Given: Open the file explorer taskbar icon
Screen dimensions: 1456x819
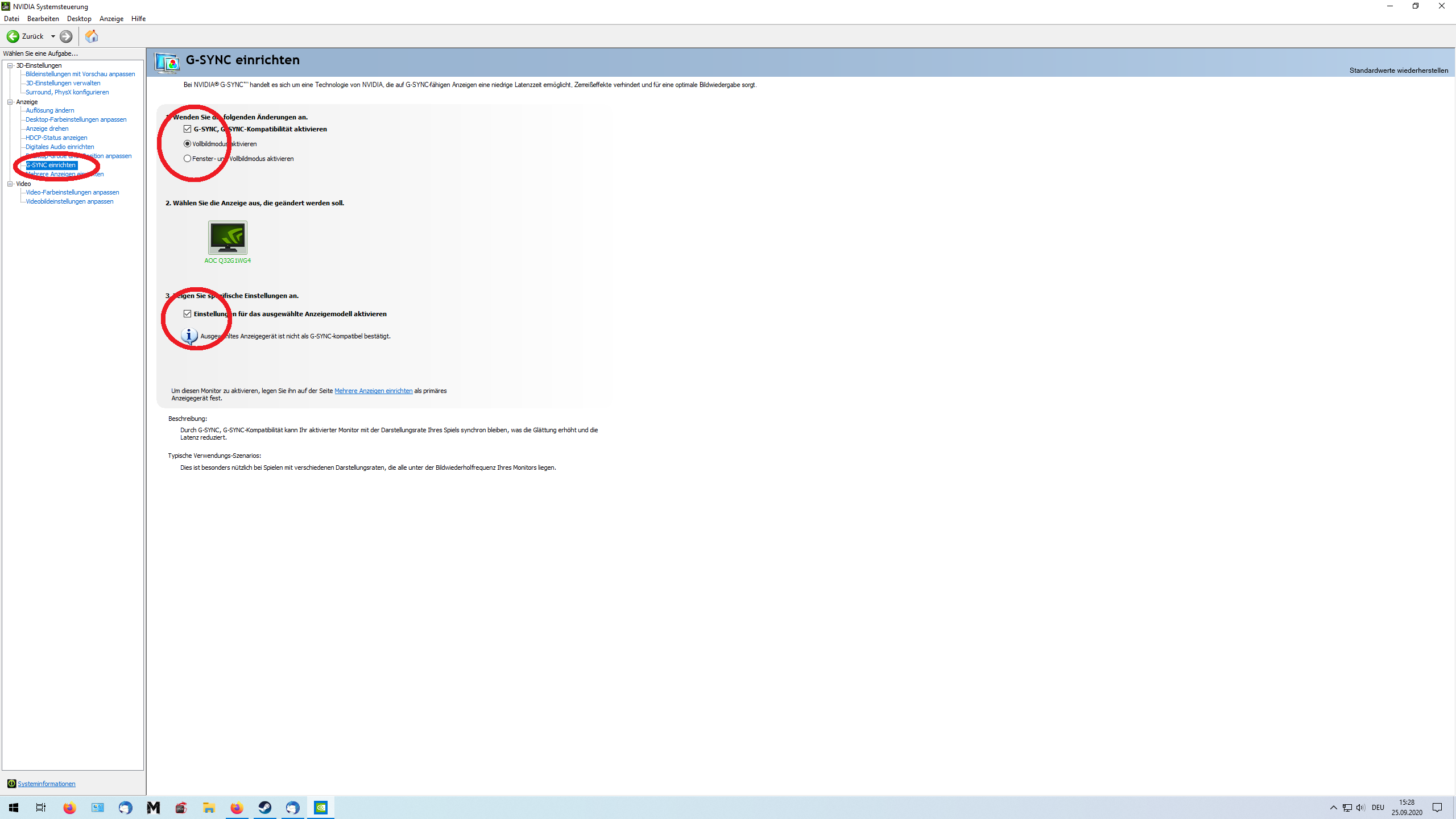Looking at the screenshot, I should coord(209,808).
